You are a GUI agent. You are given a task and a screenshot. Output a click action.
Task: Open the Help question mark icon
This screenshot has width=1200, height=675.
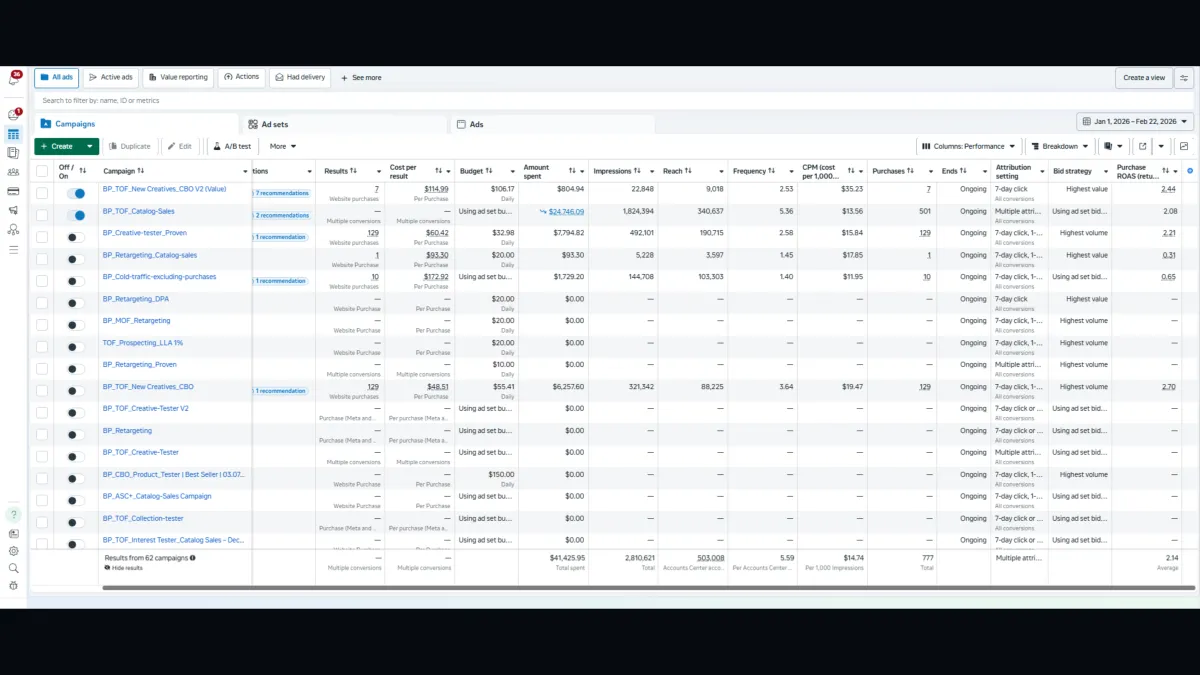[13, 515]
